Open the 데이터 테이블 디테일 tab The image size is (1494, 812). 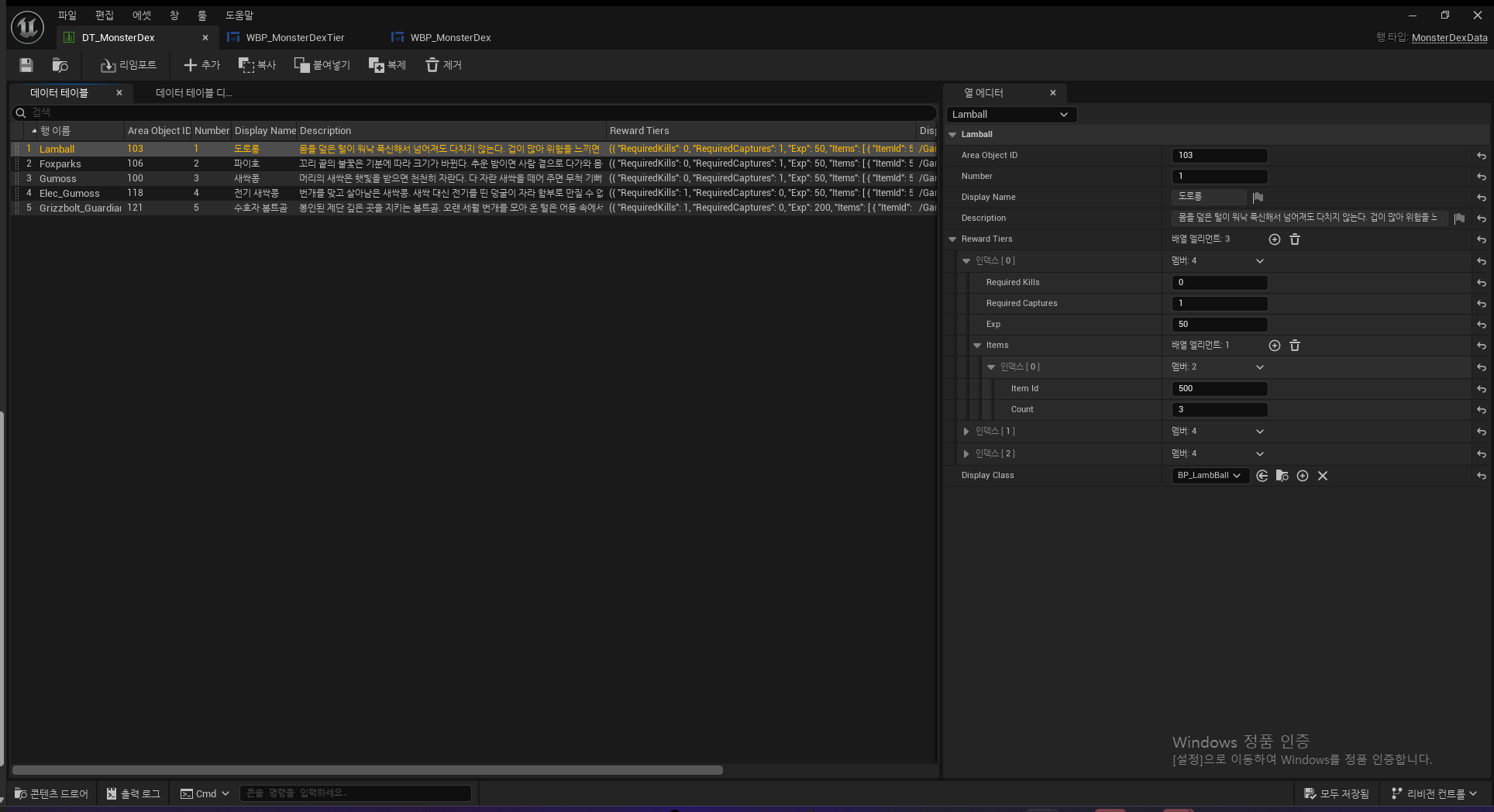click(x=194, y=93)
